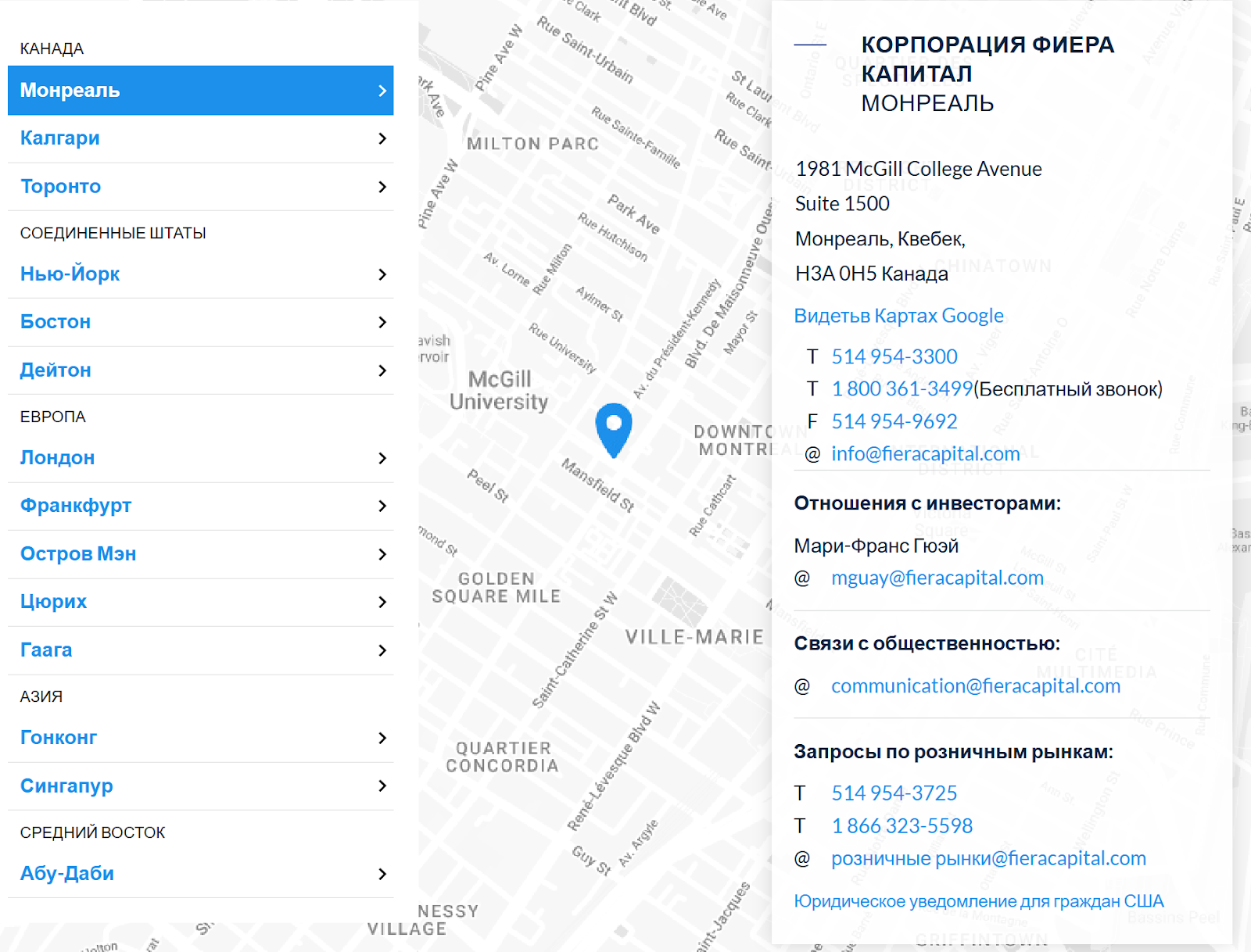
Task: Click the McGill University map label
Action: coord(499,391)
